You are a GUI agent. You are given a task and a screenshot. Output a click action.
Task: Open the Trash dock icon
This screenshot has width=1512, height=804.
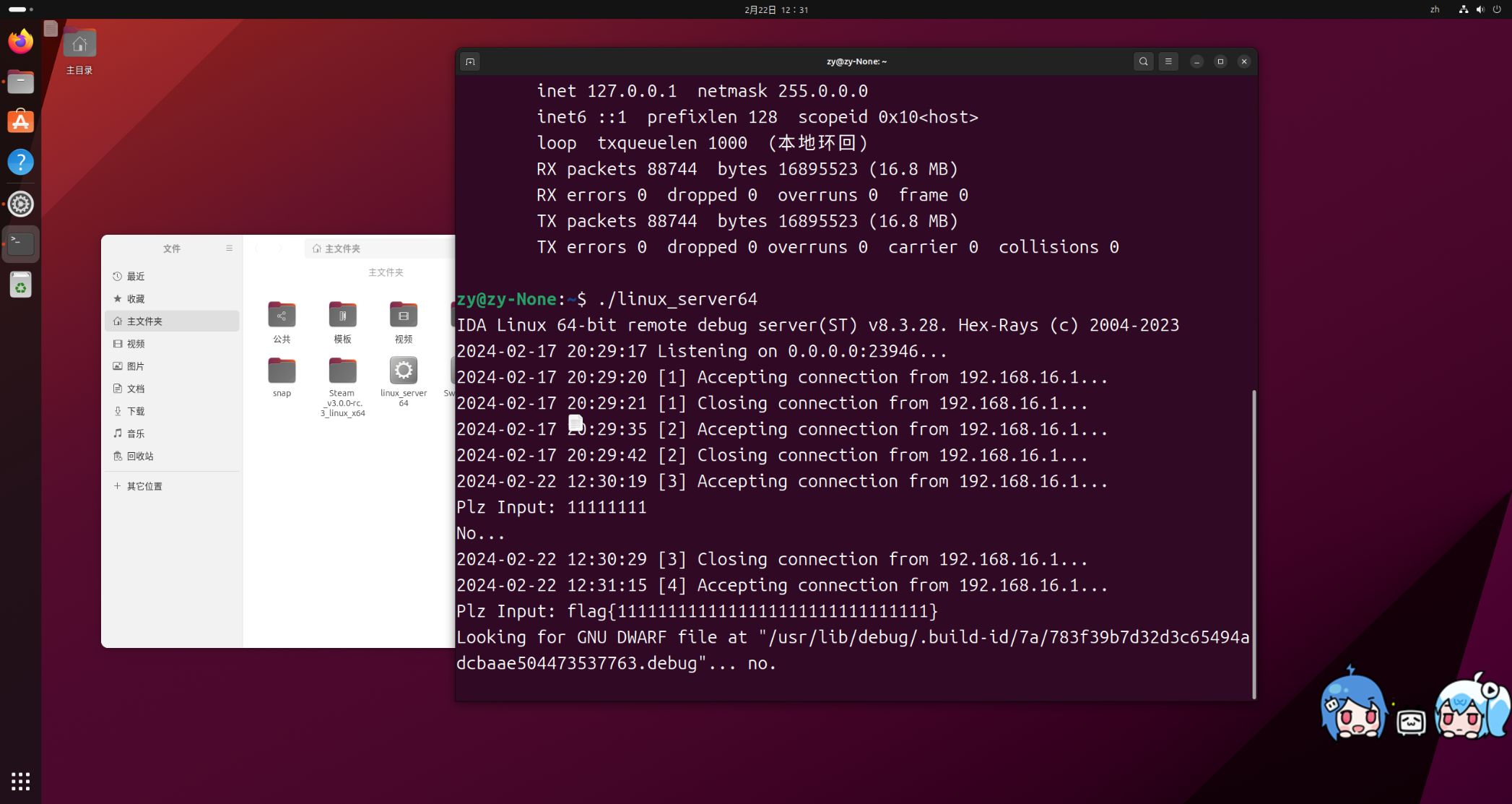pos(20,285)
